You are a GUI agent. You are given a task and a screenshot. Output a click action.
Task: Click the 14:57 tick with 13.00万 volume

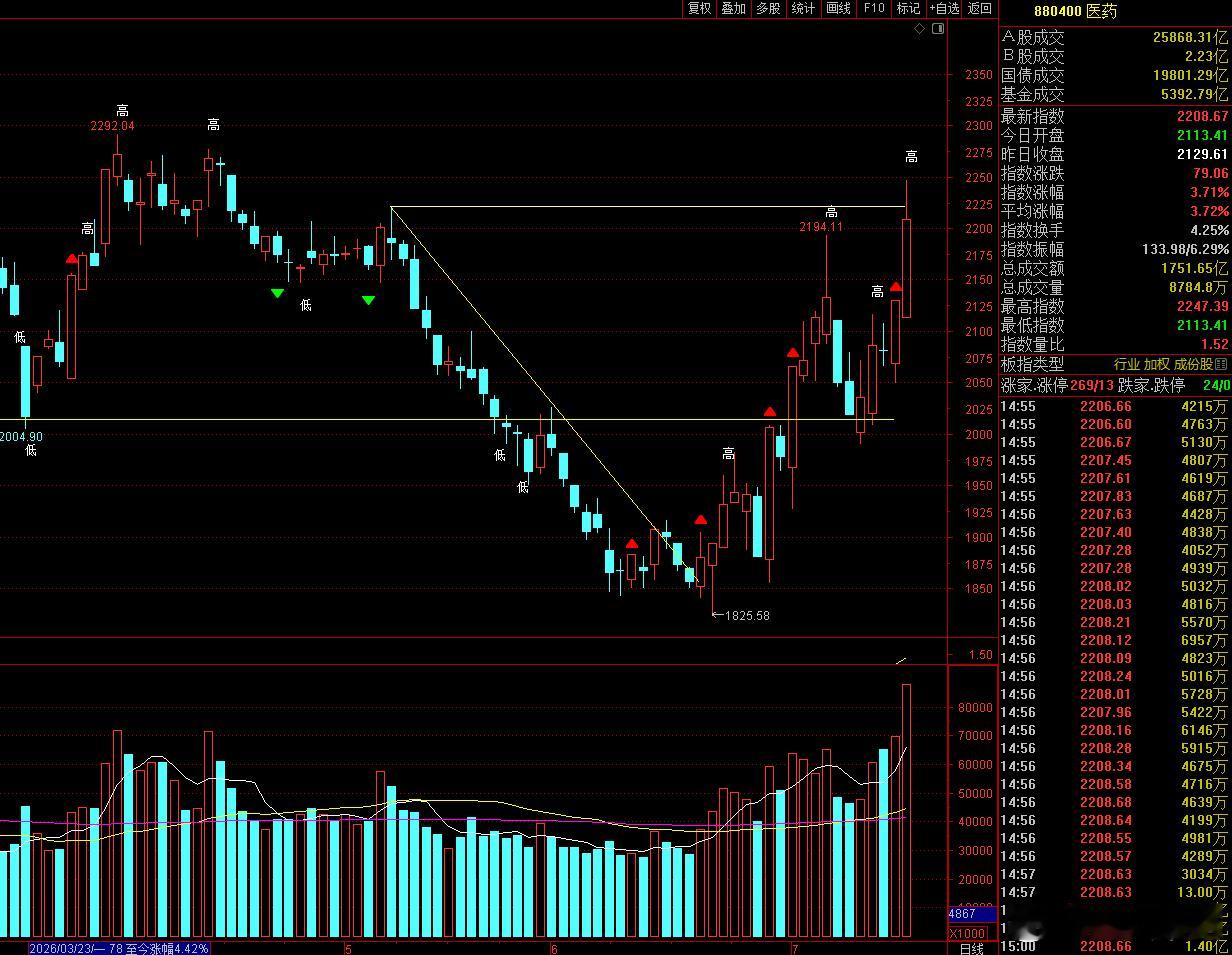pos(1115,892)
